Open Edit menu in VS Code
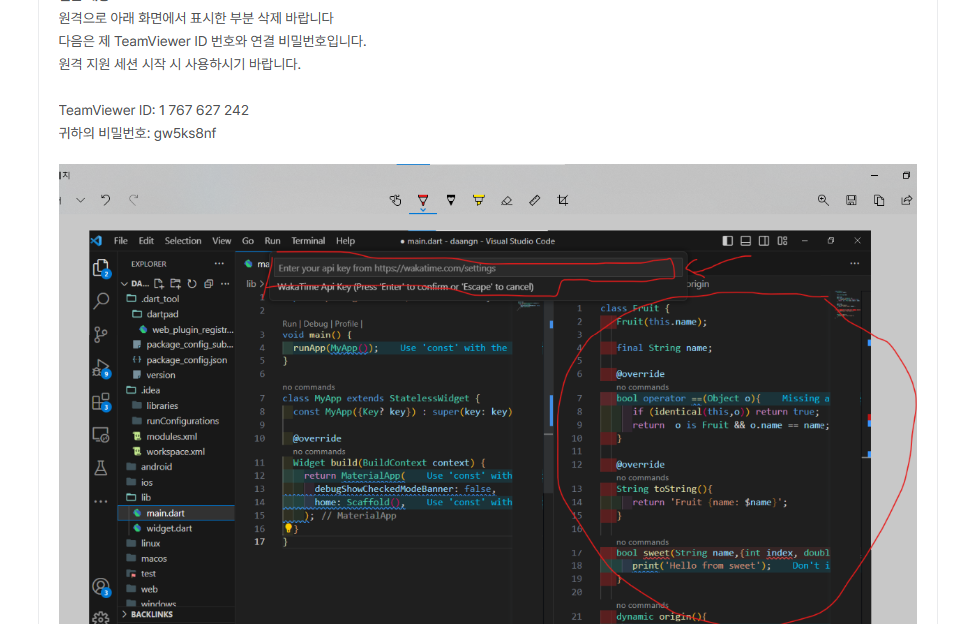Viewport: 977px width, 624px height. coord(146,241)
